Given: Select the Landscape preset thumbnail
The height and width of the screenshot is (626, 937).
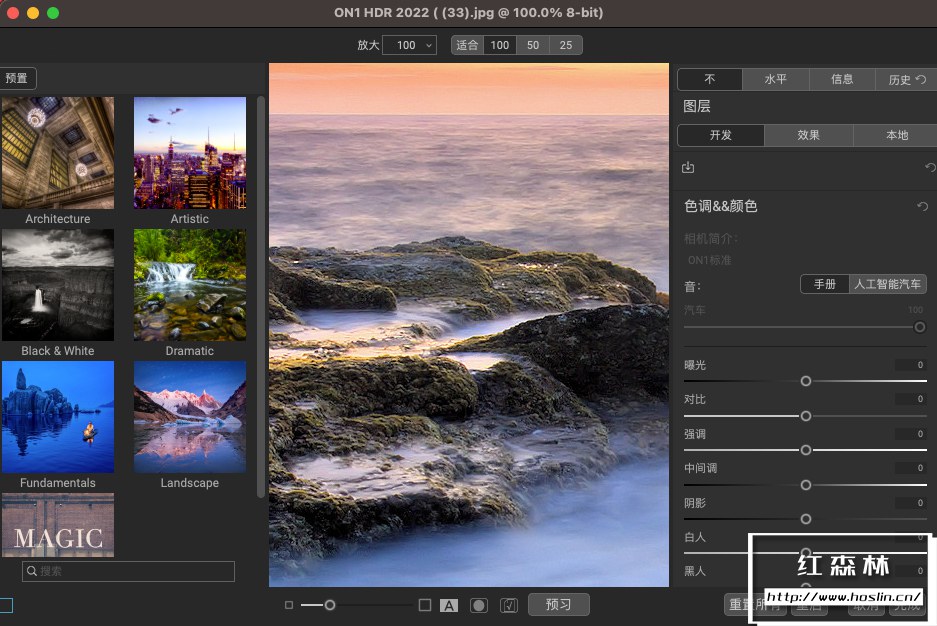Looking at the screenshot, I should click(x=189, y=417).
